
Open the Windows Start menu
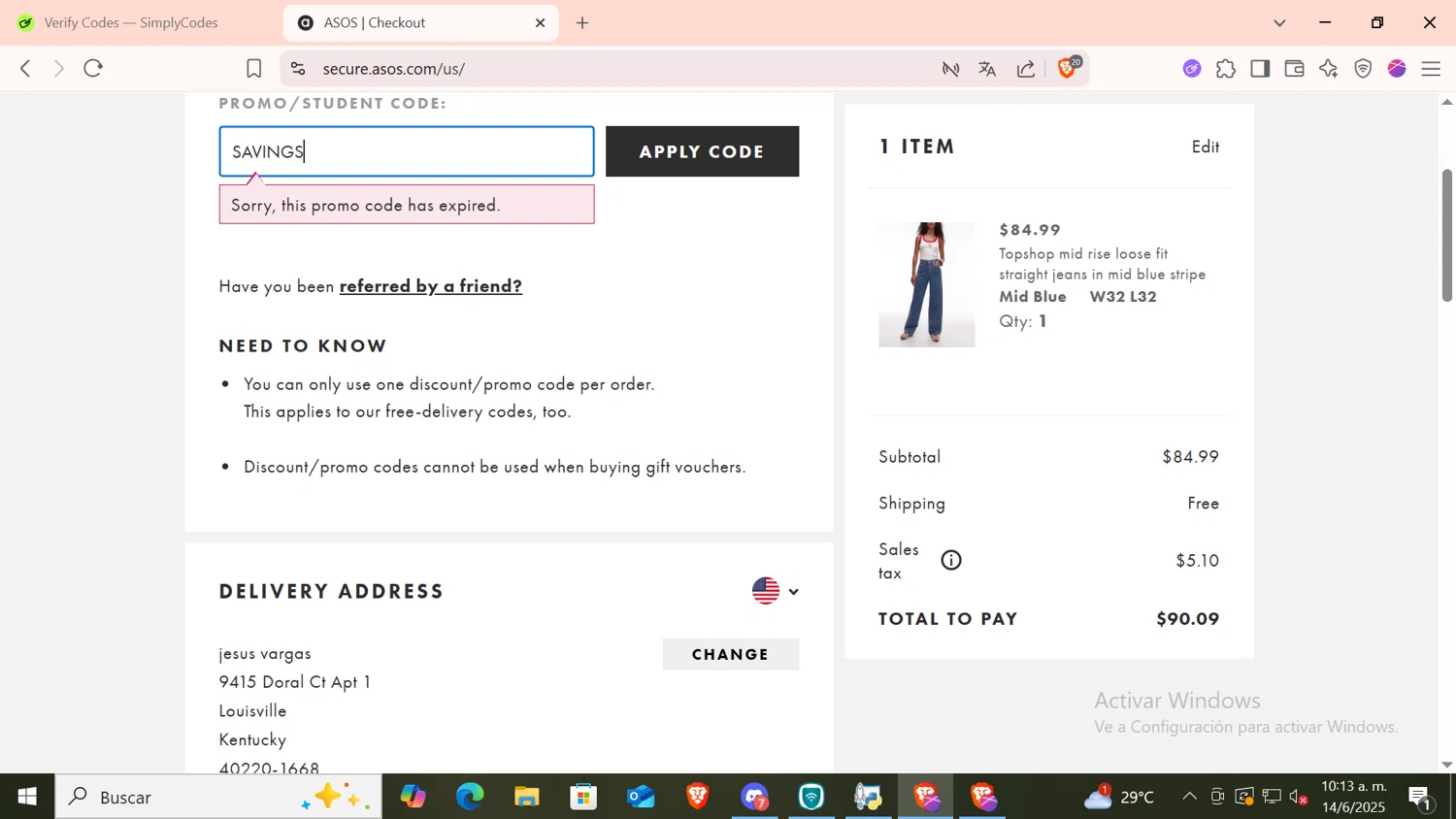coord(27,797)
